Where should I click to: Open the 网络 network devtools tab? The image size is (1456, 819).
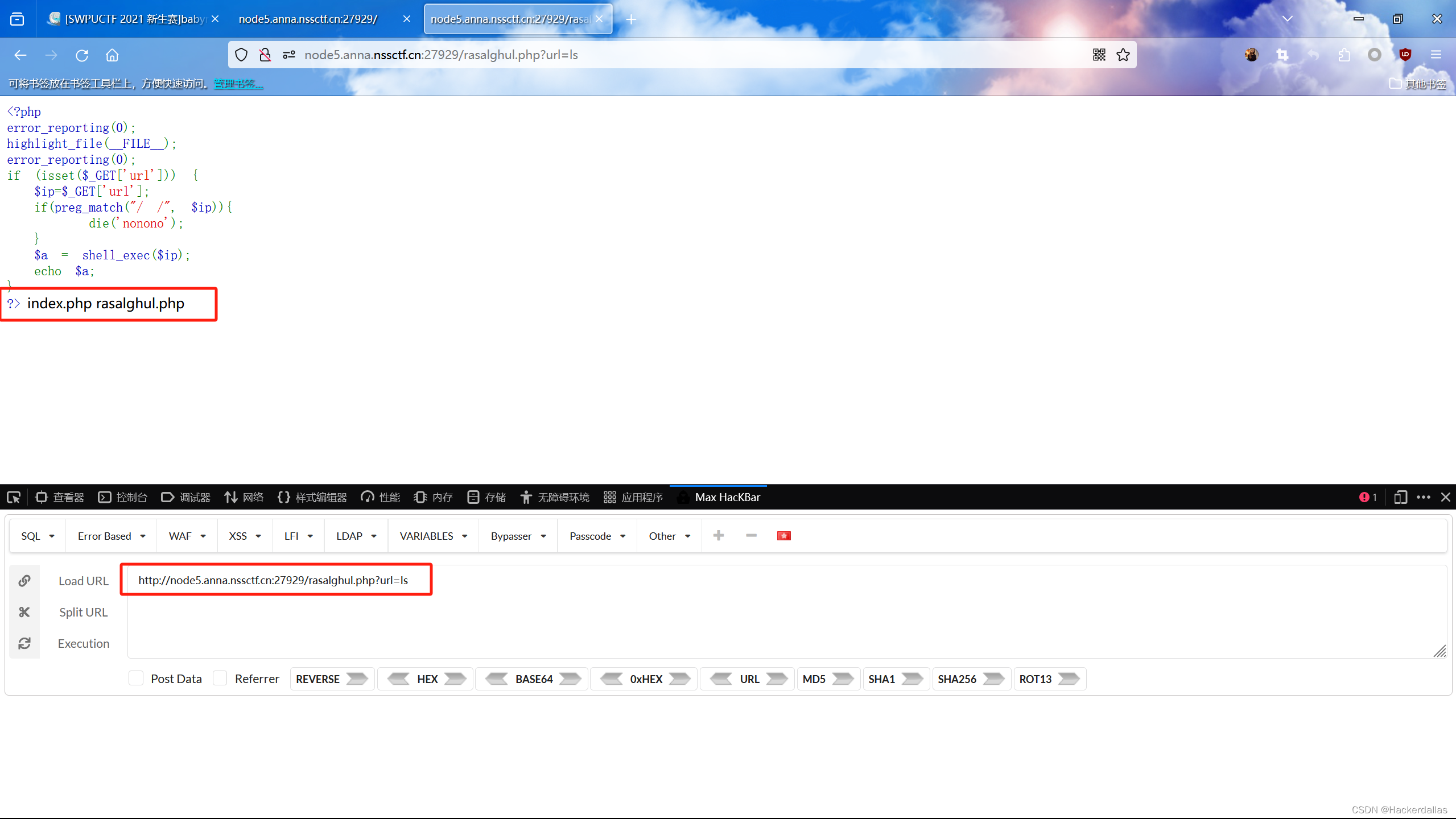click(244, 497)
